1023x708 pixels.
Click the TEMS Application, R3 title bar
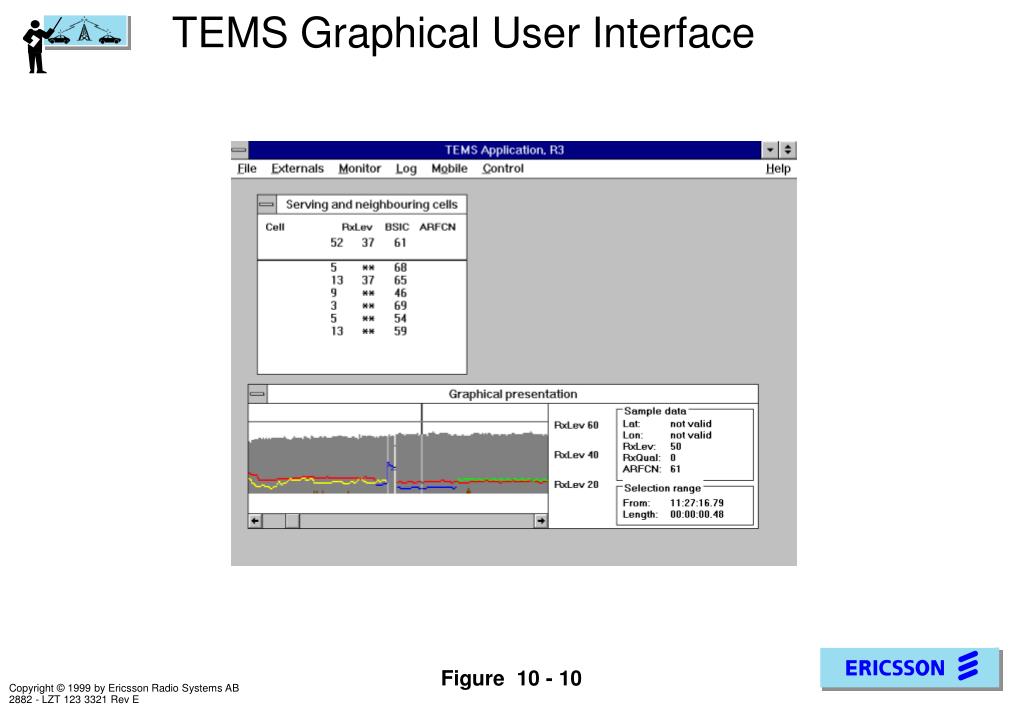pyautogui.click(x=504, y=150)
